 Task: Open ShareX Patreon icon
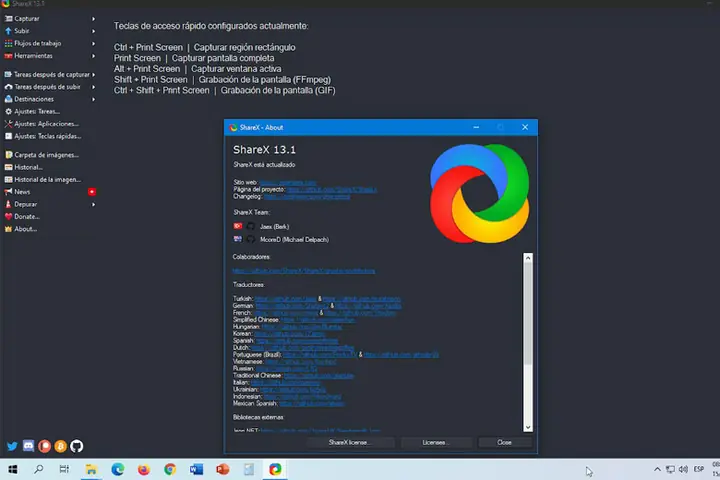click(x=45, y=446)
